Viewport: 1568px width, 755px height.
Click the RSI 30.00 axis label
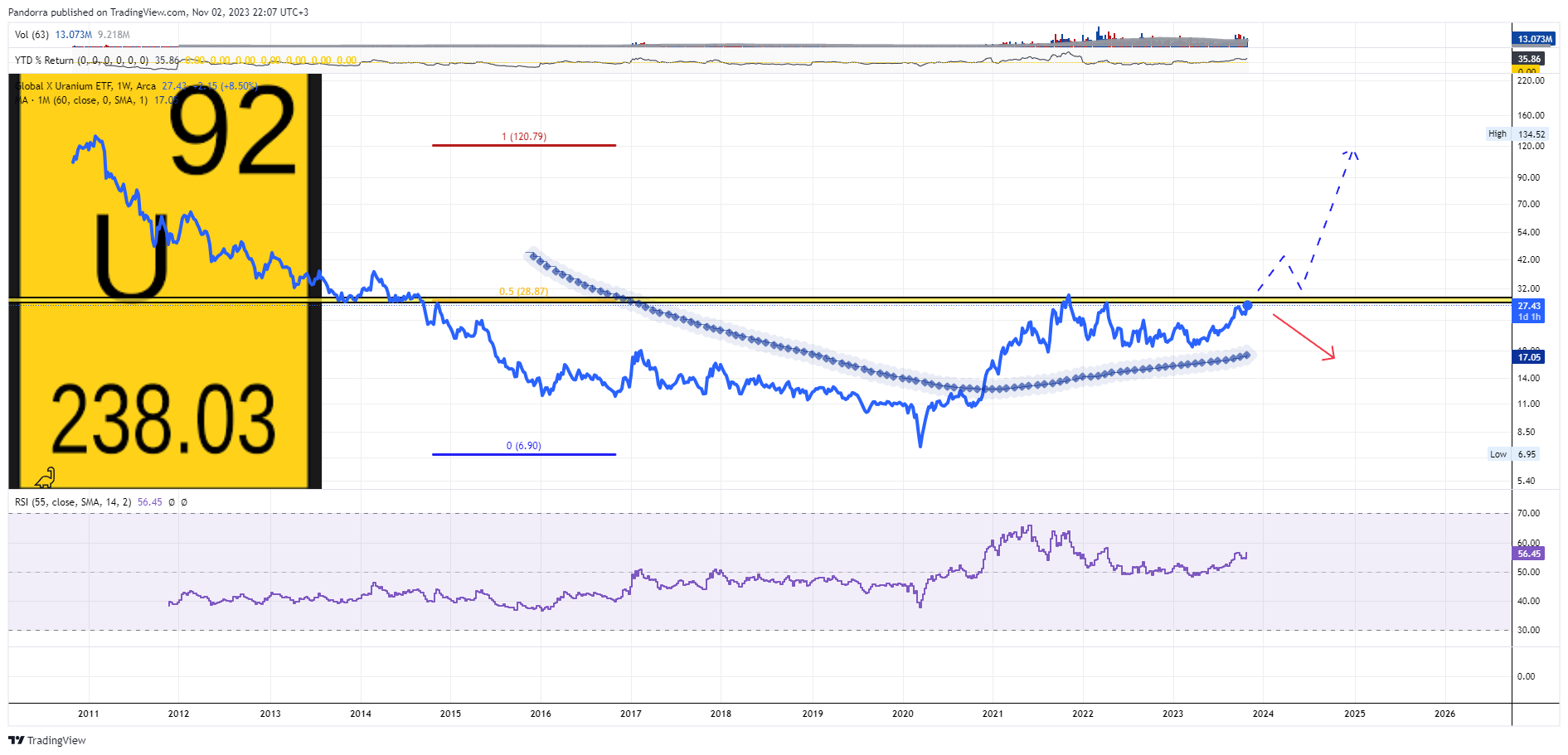coord(1528,631)
